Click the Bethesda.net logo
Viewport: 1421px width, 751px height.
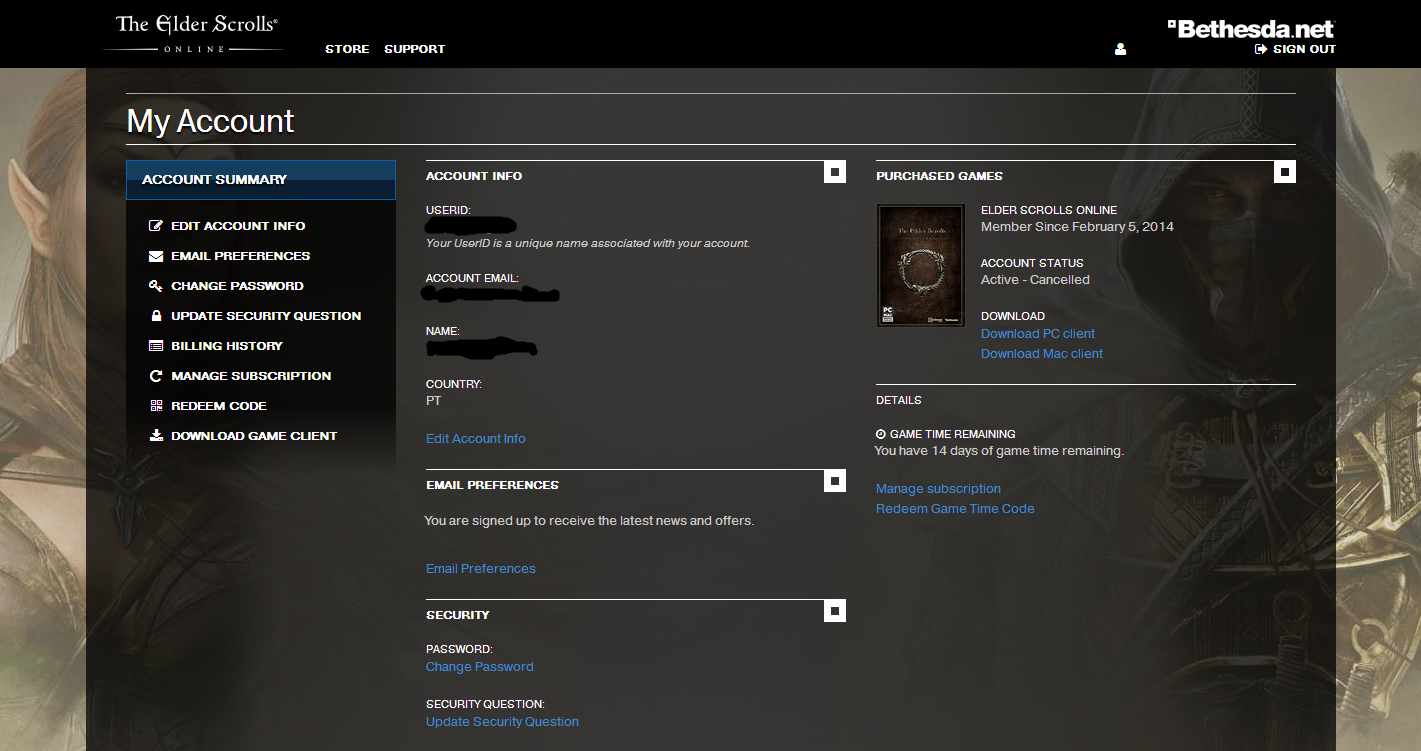1251,29
